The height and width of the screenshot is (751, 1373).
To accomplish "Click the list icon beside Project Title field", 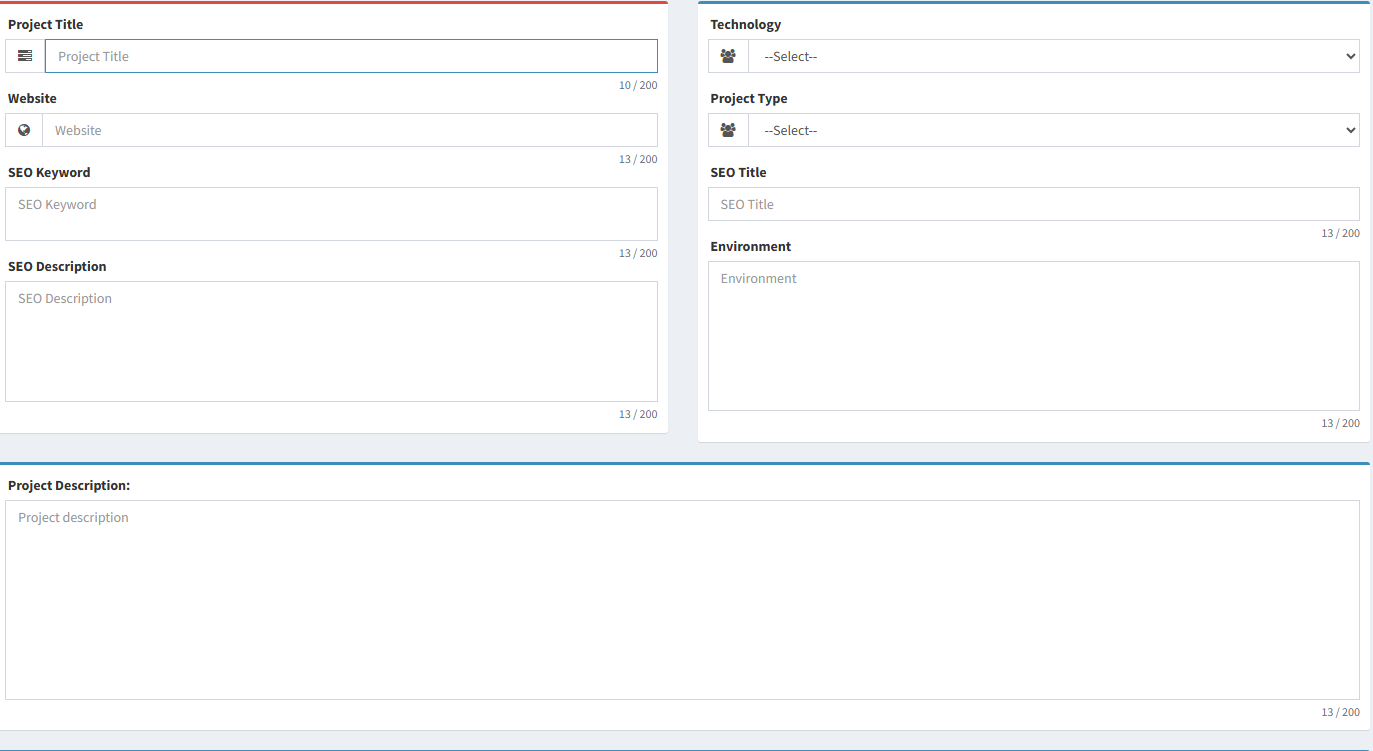I will click(x=25, y=56).
